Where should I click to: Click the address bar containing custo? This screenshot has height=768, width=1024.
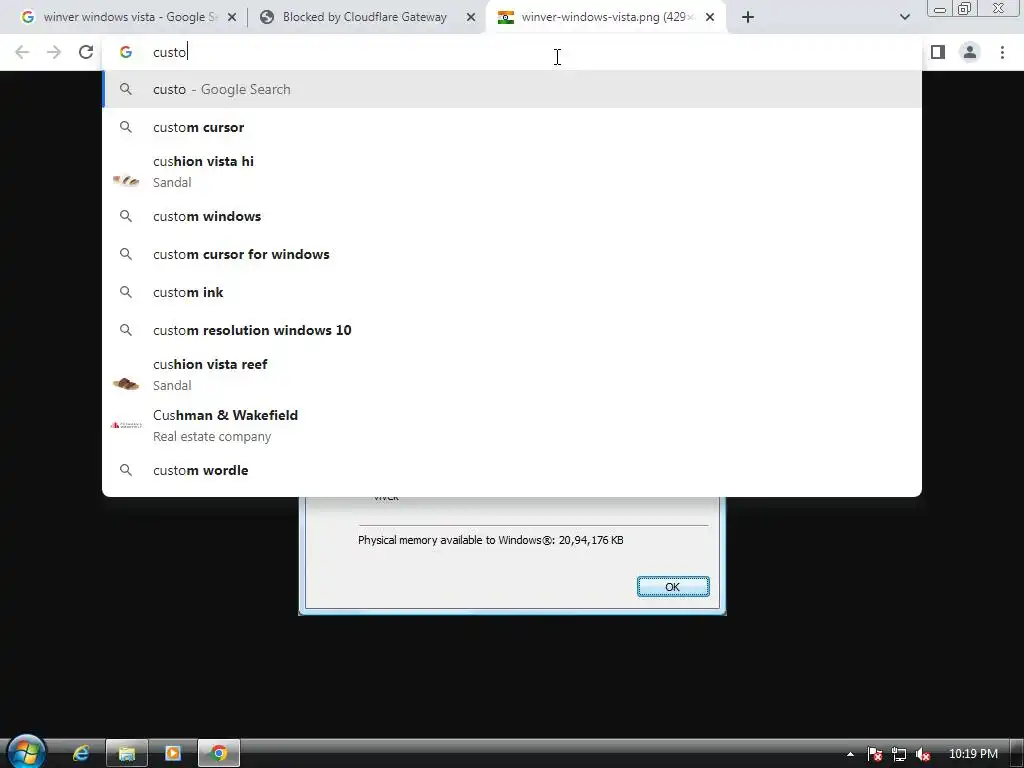click(x=512, y=52)
